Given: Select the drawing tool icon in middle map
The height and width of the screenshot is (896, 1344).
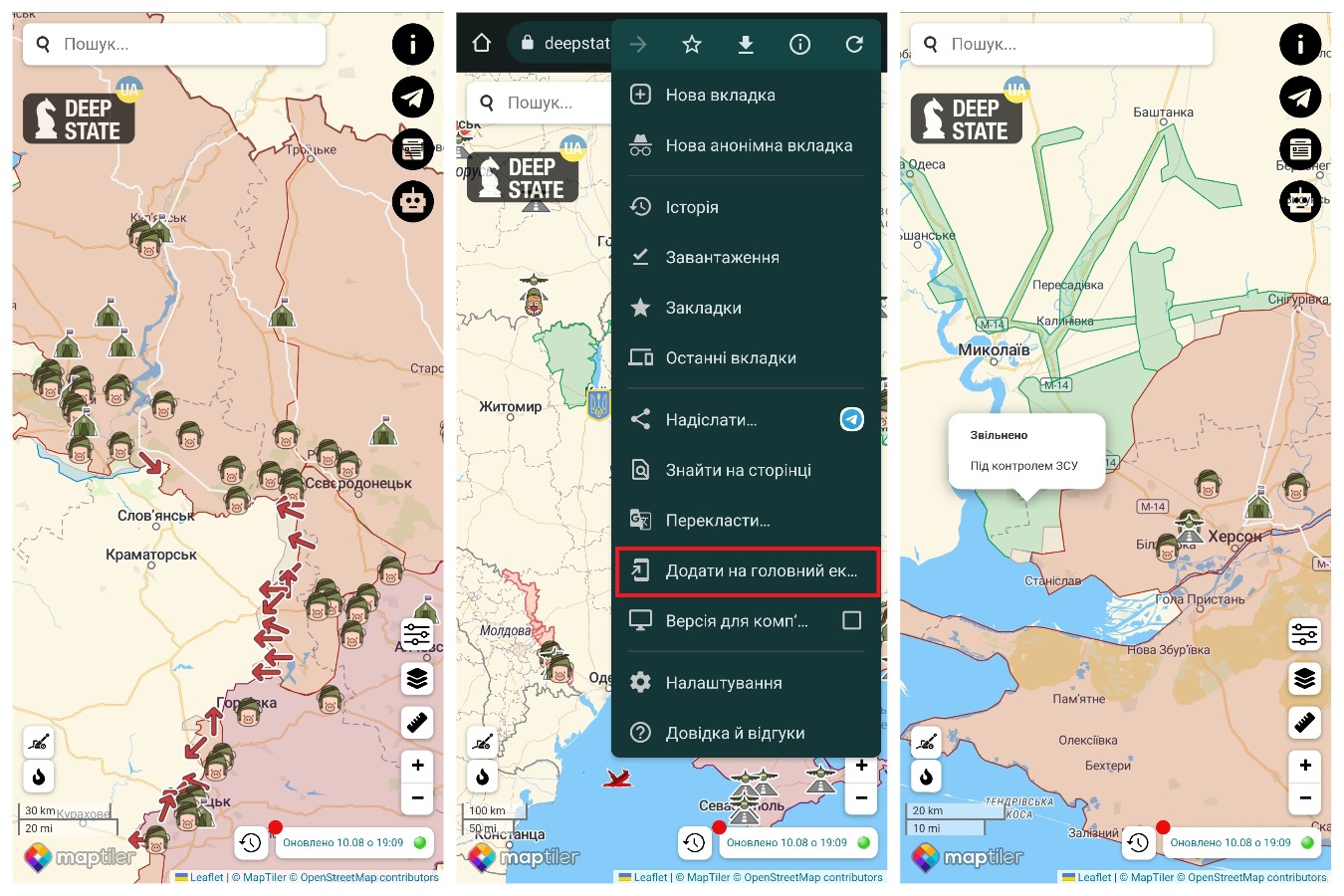Looking at the screenshot, I should pyautogui.click(x=483, y=742).
